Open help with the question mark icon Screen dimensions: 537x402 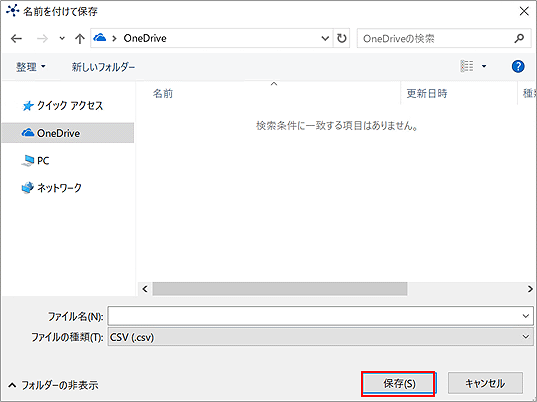point(518,66)
